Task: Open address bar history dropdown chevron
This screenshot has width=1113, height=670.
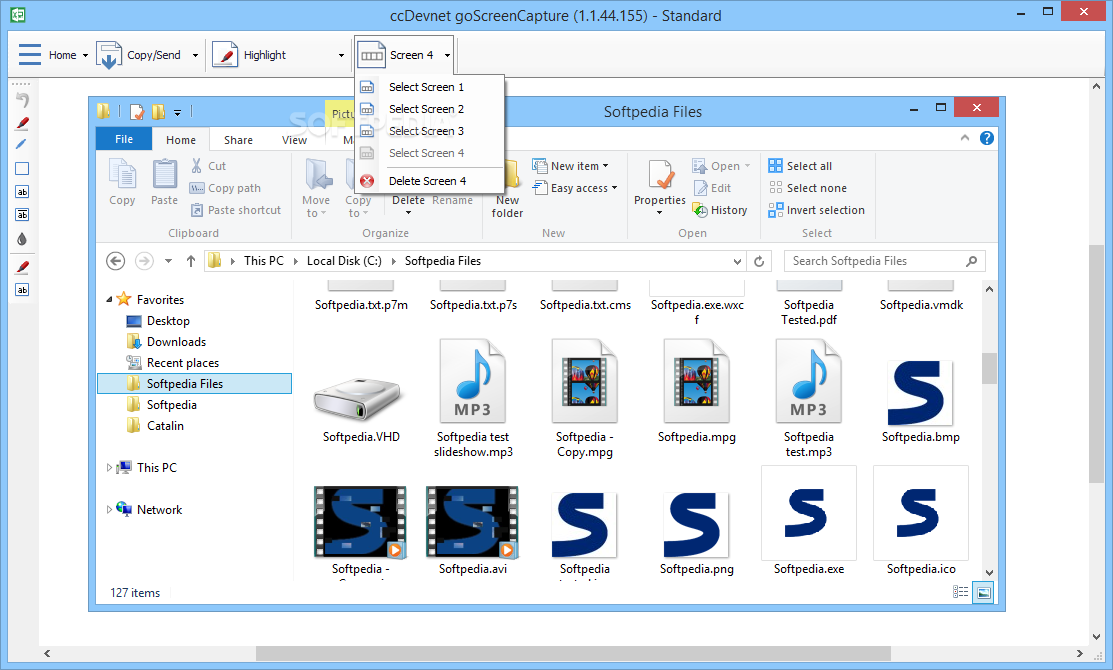Action: (x=738, y=261)
